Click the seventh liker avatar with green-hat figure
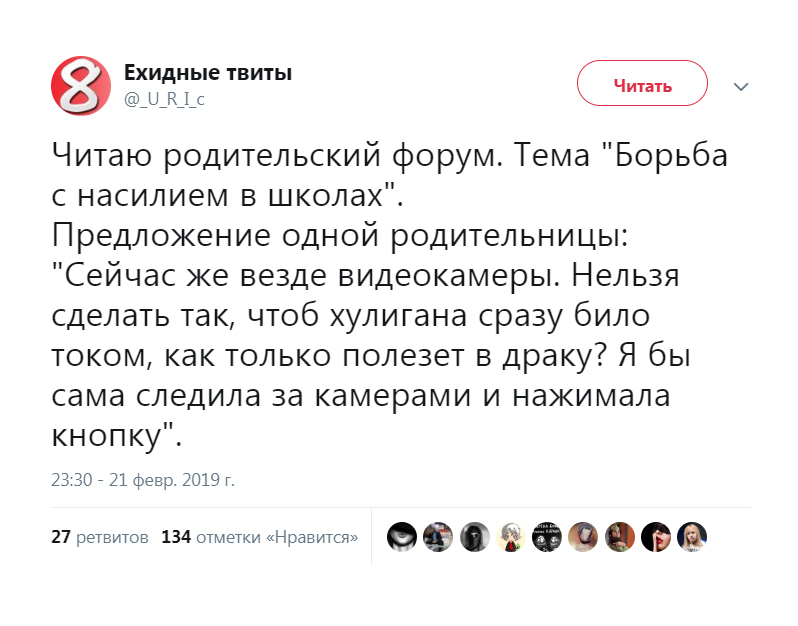798x626 pixels. (x=620, y=537)
